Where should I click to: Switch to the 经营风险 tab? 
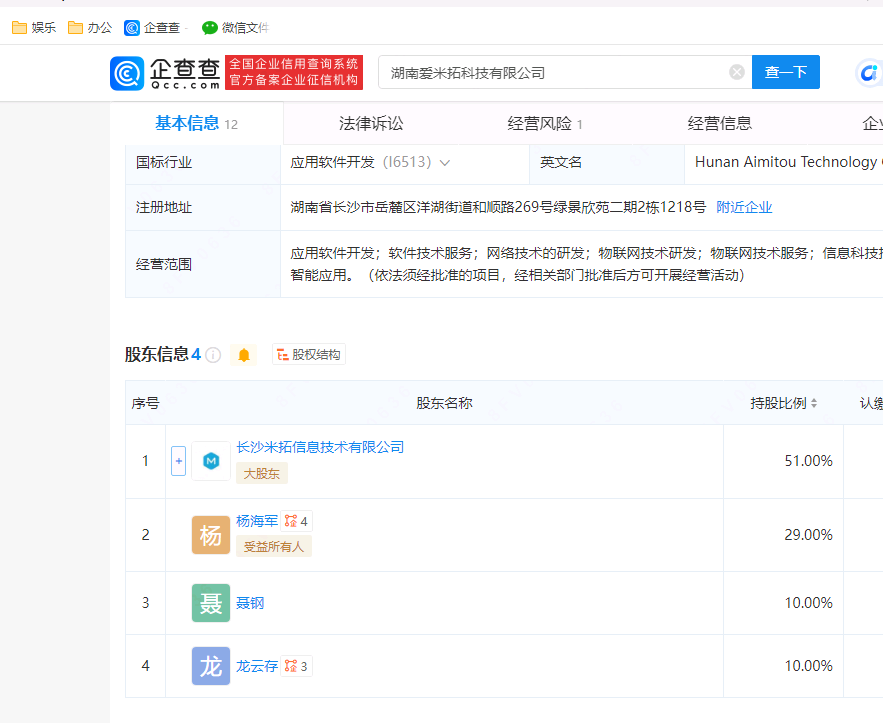(x=545, y=123)
